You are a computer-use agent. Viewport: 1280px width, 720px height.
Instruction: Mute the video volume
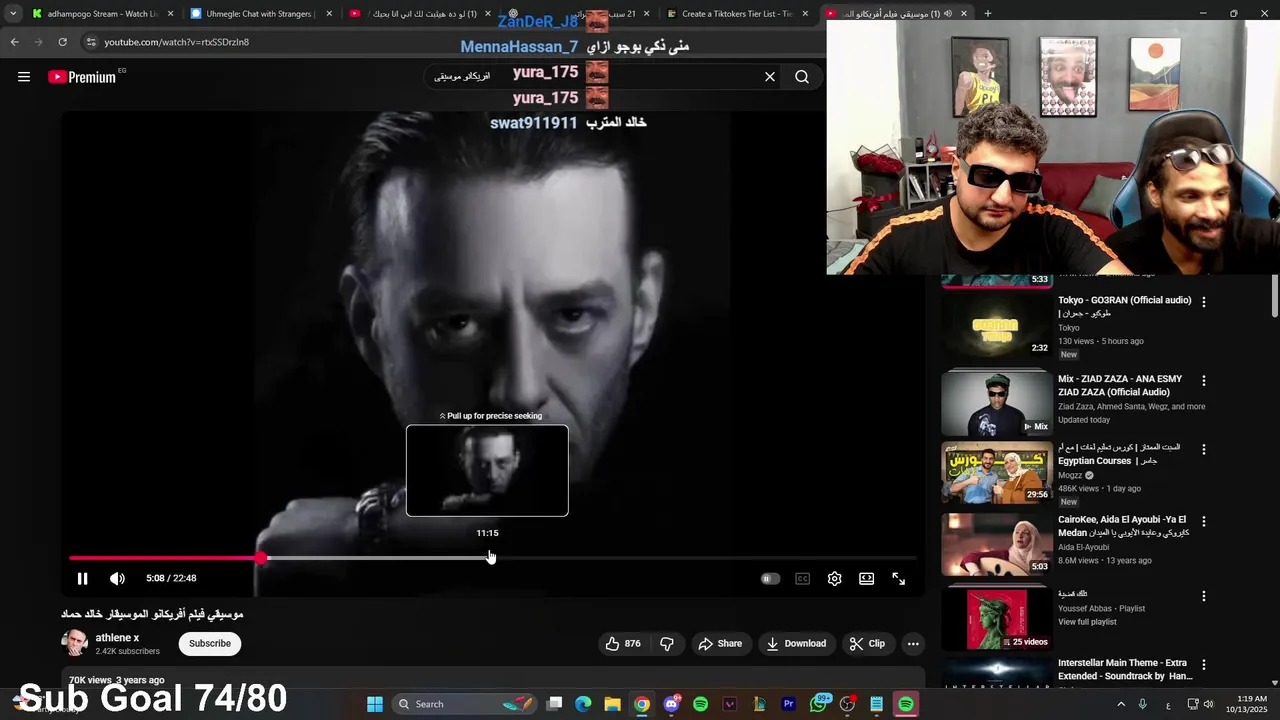click(117, 578)
